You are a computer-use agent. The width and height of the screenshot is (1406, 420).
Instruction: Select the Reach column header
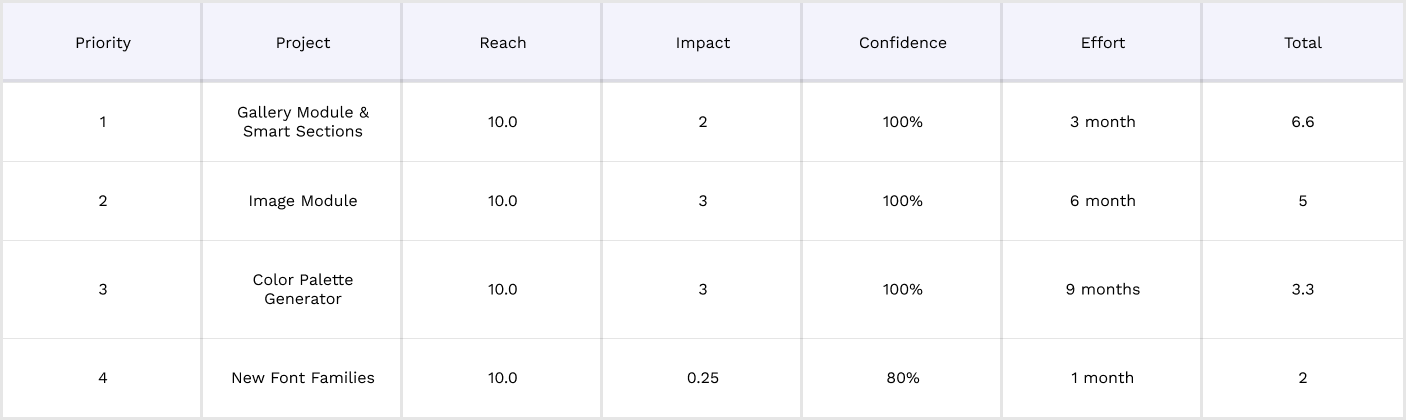(502, 42)
